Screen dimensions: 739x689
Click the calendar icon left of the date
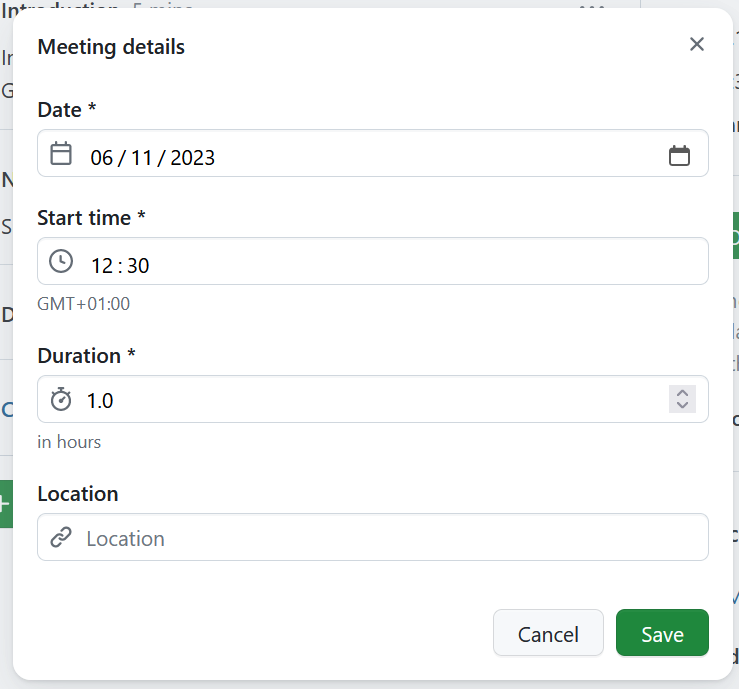[61, 154]
